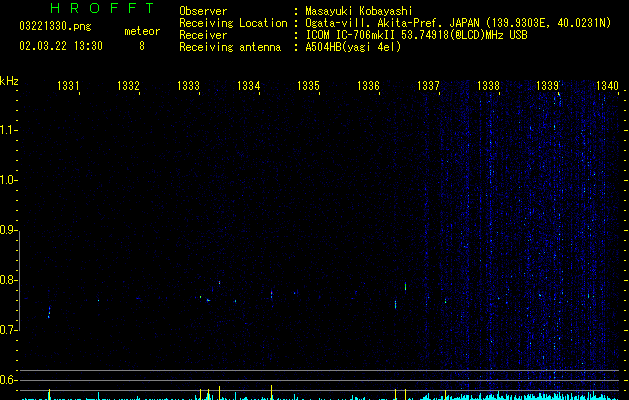Click the 1.0 kHz frequency label
This screenshot has width=629, height=400.
tap(8, 180)
